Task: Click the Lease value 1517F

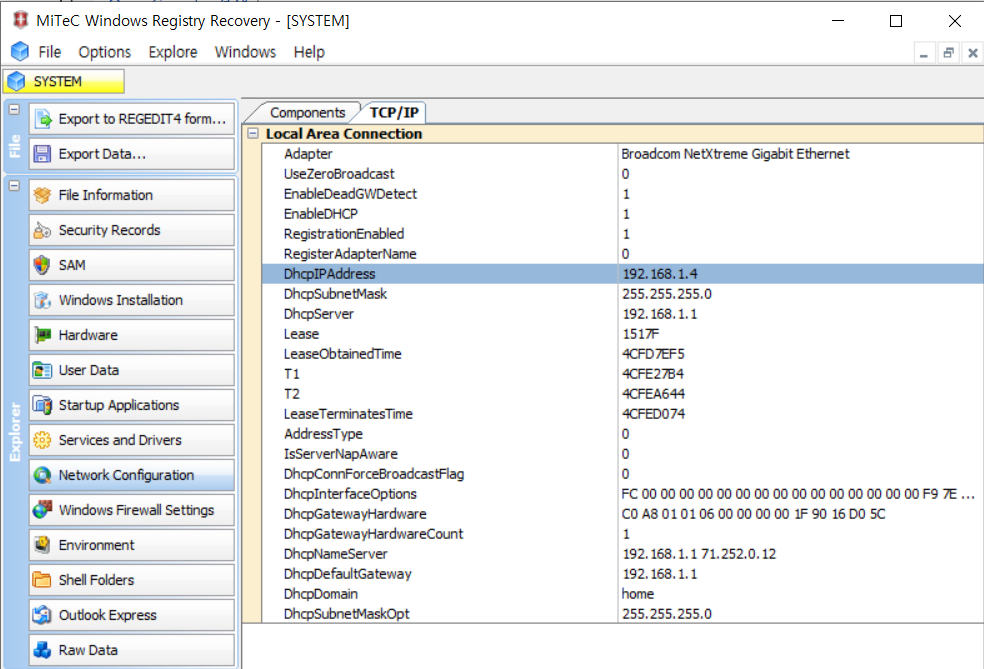Action: [640, 334]
